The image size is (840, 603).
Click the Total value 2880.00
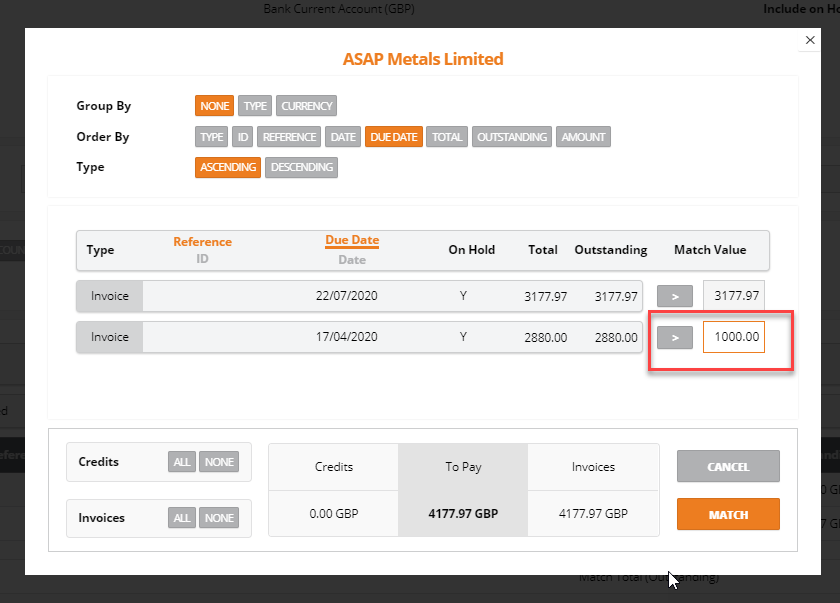tap(545, 338)
